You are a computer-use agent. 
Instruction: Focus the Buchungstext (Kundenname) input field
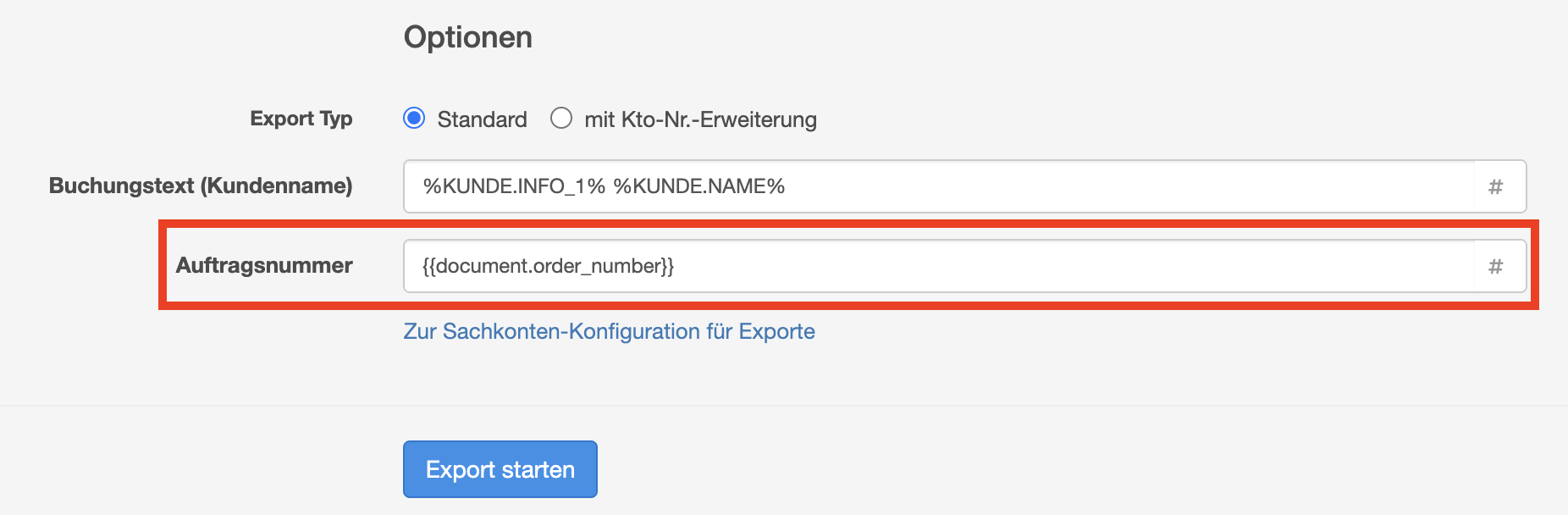pyautogui.click(x=1101, y=186)
